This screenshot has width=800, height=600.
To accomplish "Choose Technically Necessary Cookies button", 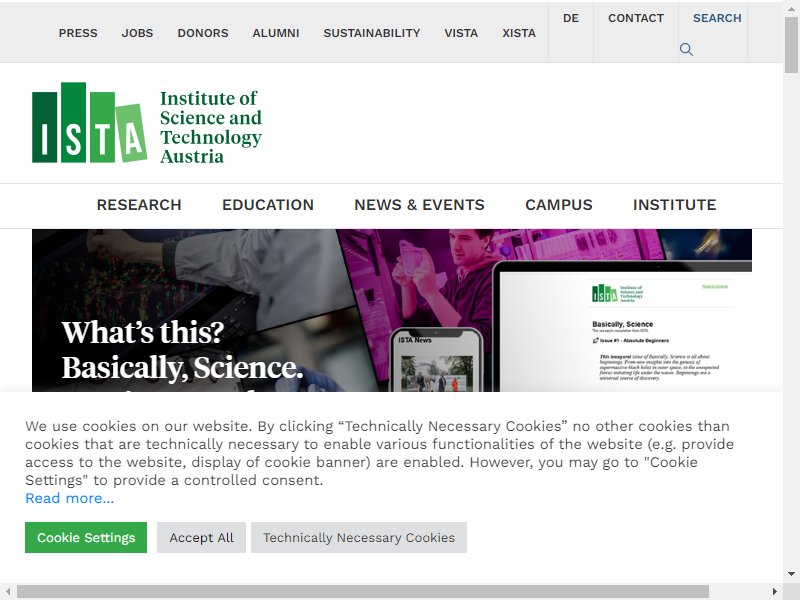I will click(x=359, y=537).
